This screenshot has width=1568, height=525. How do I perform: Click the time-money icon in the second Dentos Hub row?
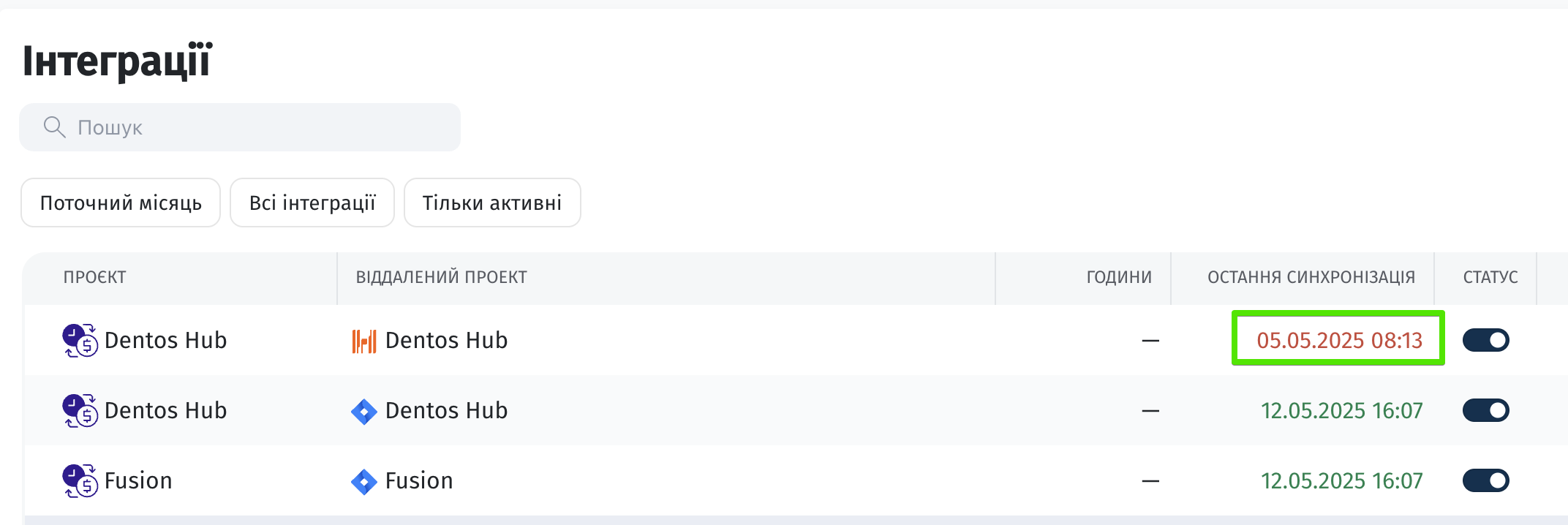[x=80, y=410]
